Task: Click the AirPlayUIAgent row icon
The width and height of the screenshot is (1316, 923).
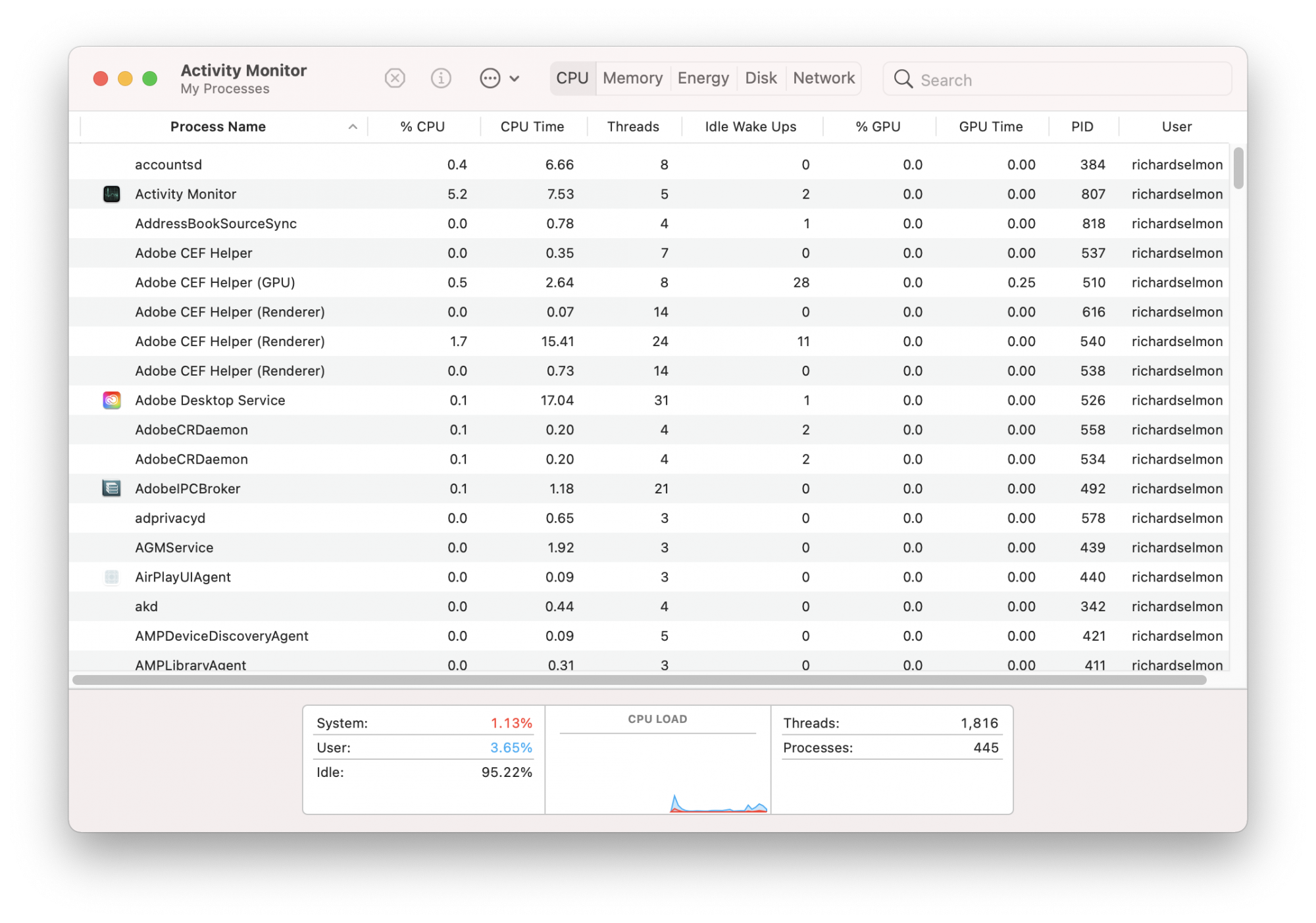Action: [112, 577]
